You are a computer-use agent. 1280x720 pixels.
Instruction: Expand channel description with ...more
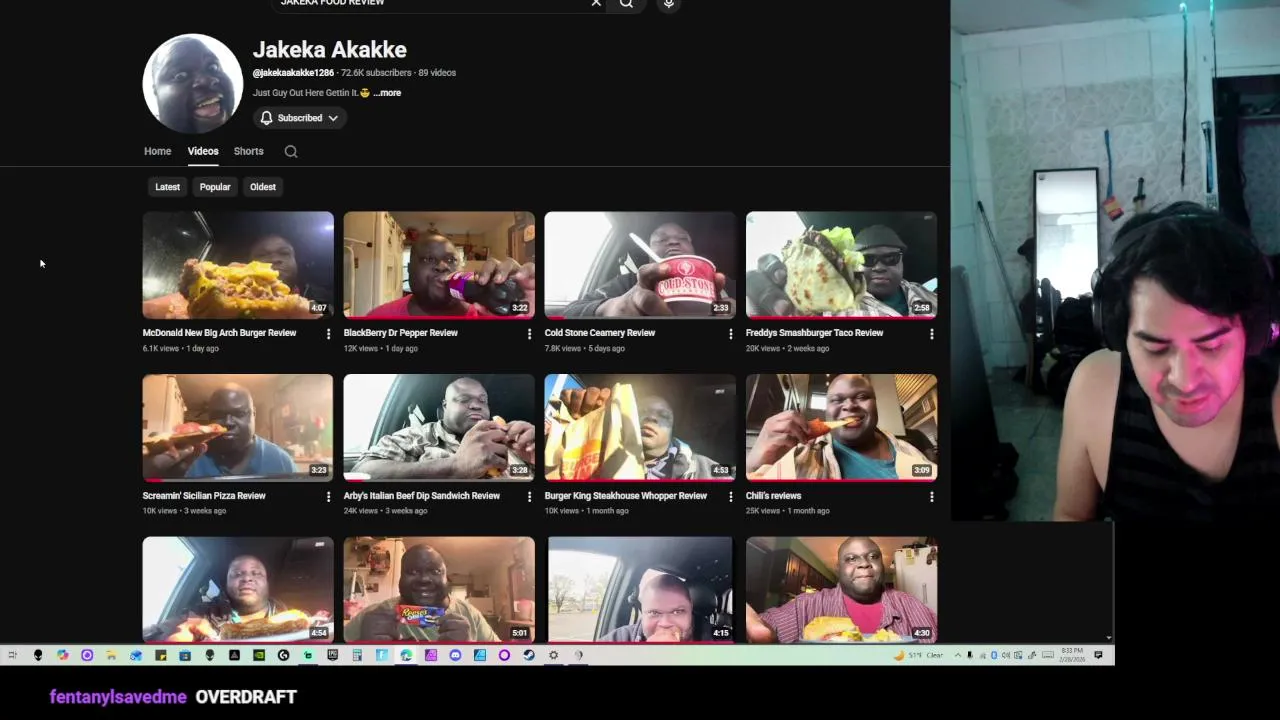coord(387,93)
